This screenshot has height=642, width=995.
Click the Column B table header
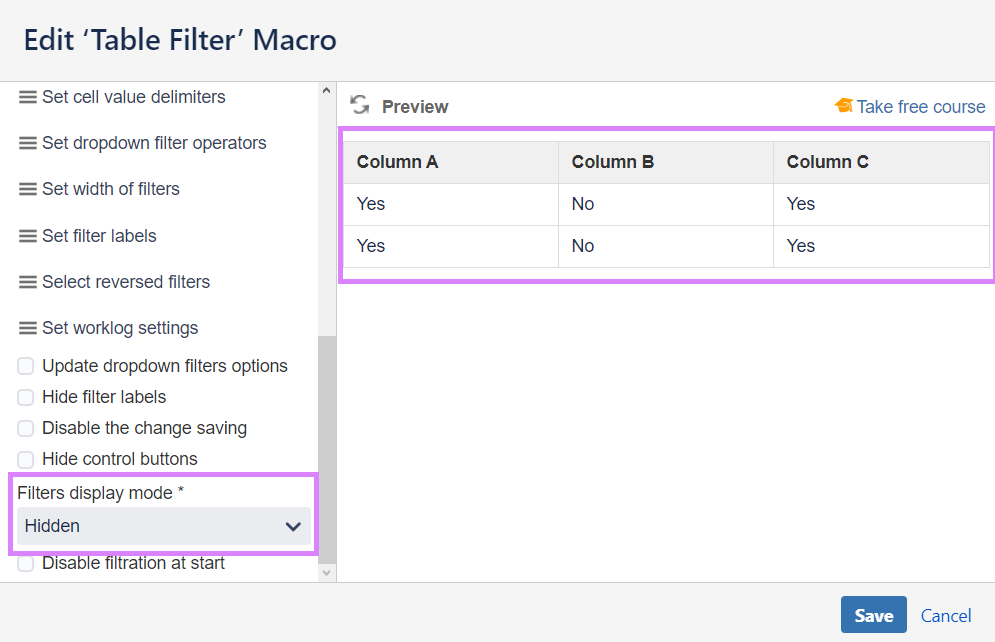click(x=613, y=162)
